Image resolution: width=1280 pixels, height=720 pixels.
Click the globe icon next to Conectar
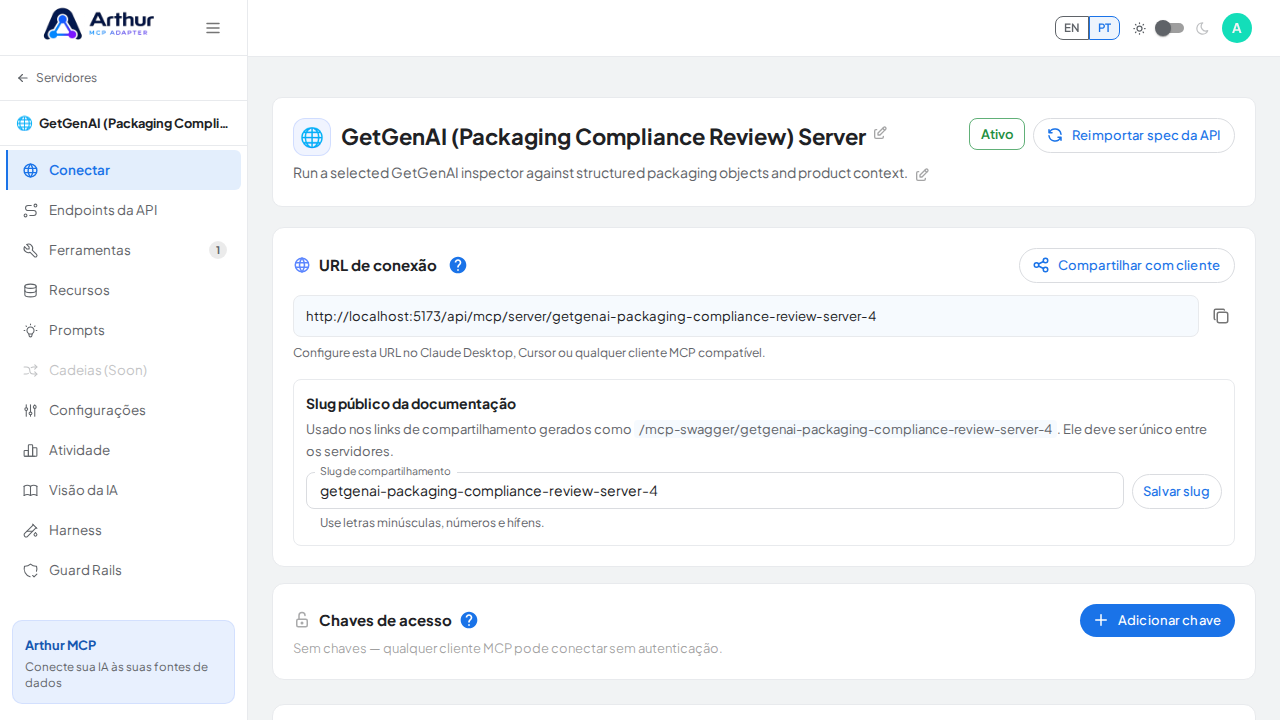[x=31, y=170]
